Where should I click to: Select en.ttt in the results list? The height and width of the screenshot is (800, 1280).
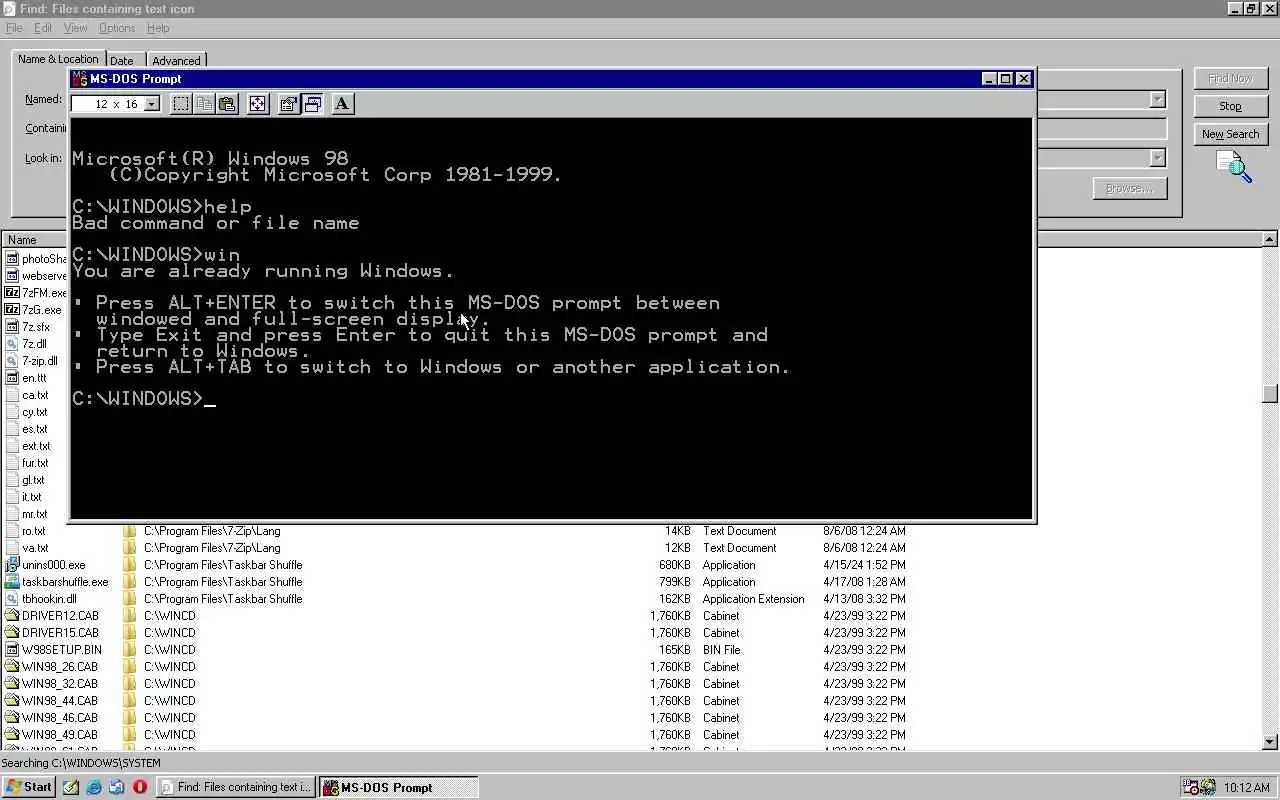(x=26, y=378)
